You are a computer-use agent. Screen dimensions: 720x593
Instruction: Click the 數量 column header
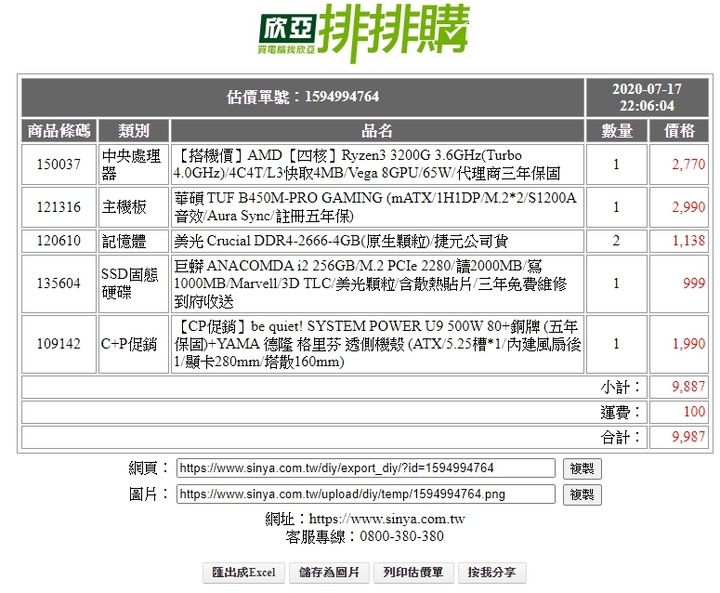(x=617, y=131)
